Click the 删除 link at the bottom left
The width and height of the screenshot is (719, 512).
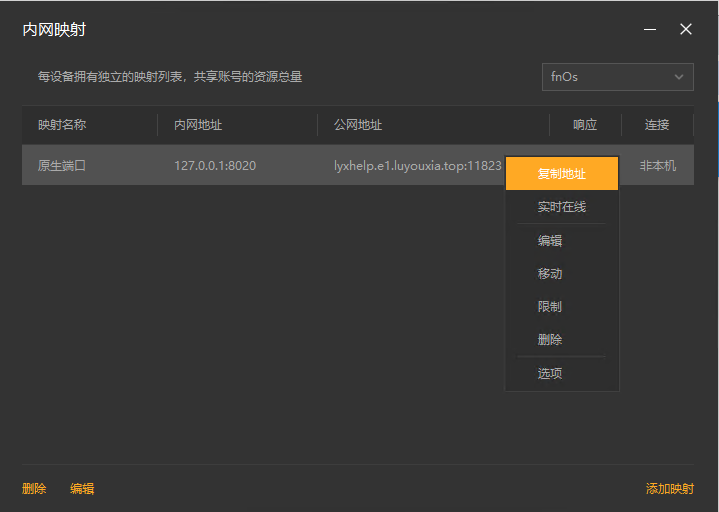(x=34, y=489)
